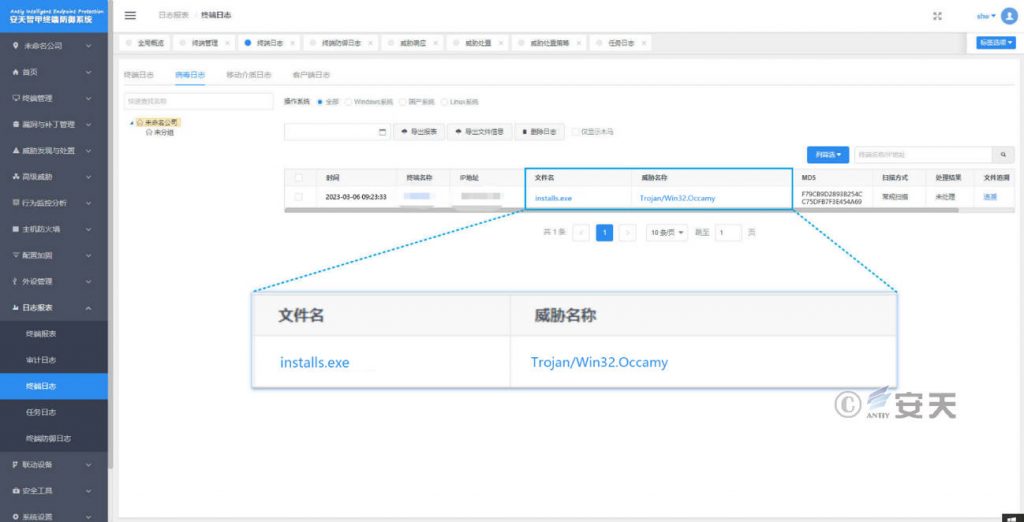Expand the 联动设备 sidebar chevron
Viewport: 1024px width, 522px height.
click(88, 465)
